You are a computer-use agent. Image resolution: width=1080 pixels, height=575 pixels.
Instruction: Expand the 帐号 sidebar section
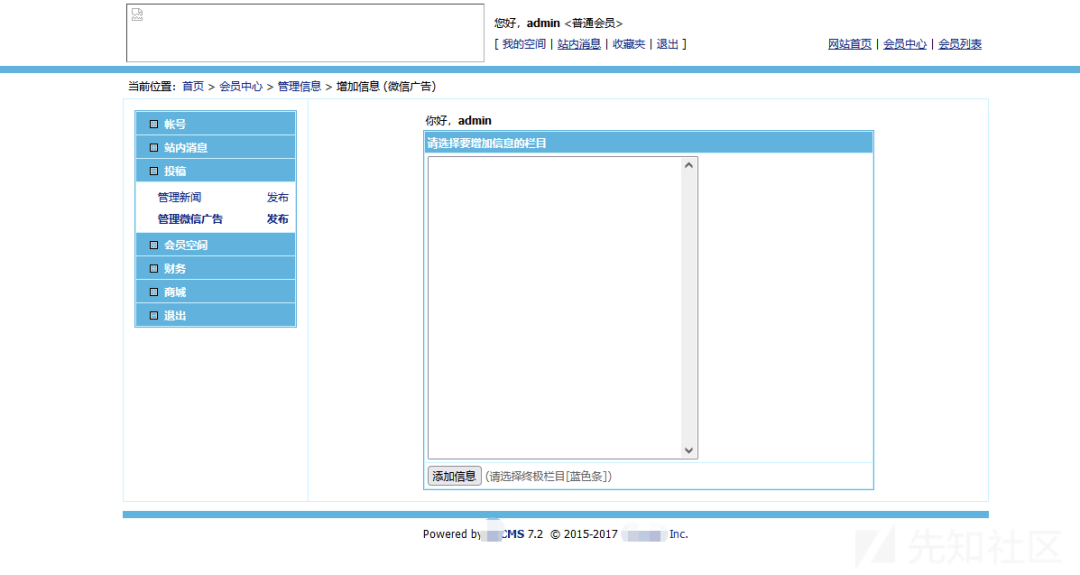pos(216,124)
